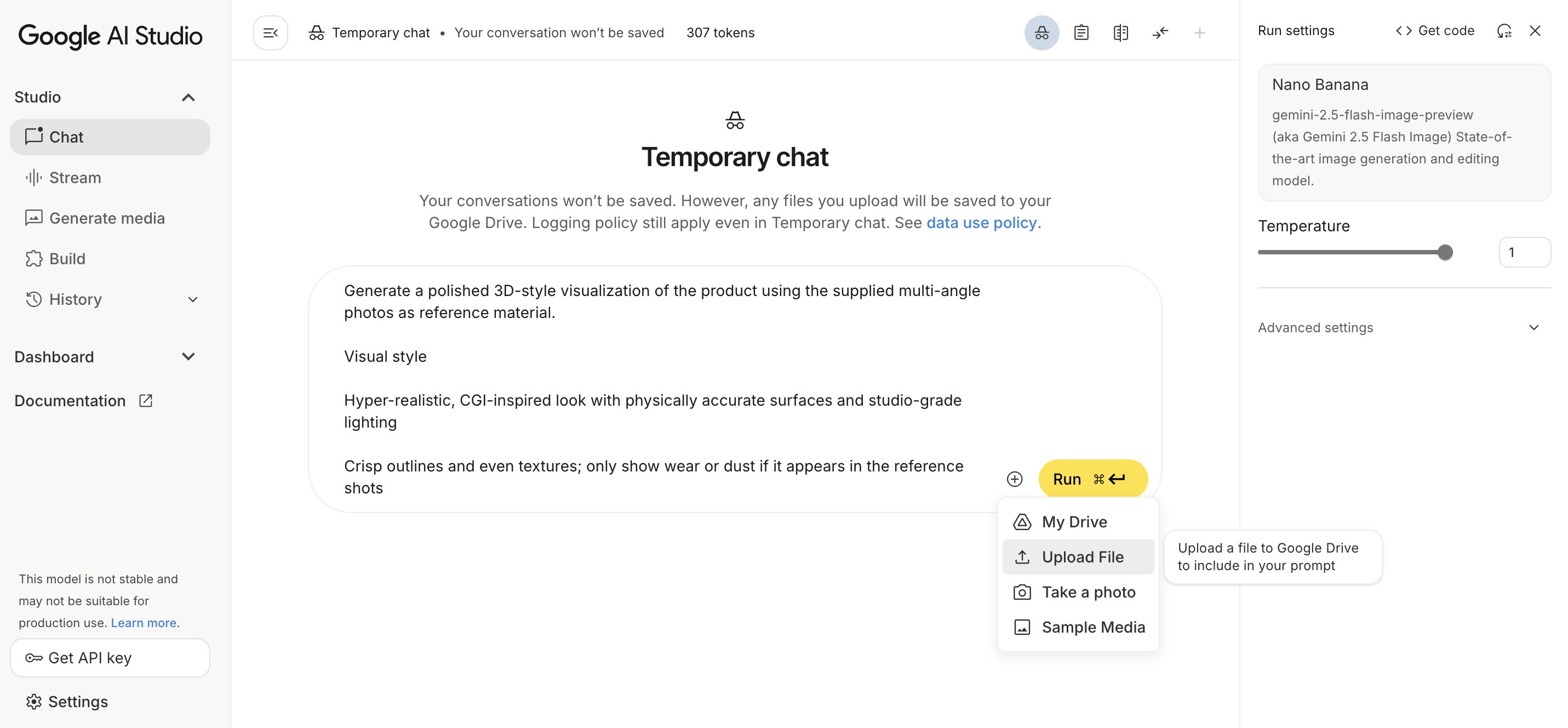The width and height of the screenshot is (1568, 728).
Task: Click the 307 tokens counter
Action: (720, 33)
